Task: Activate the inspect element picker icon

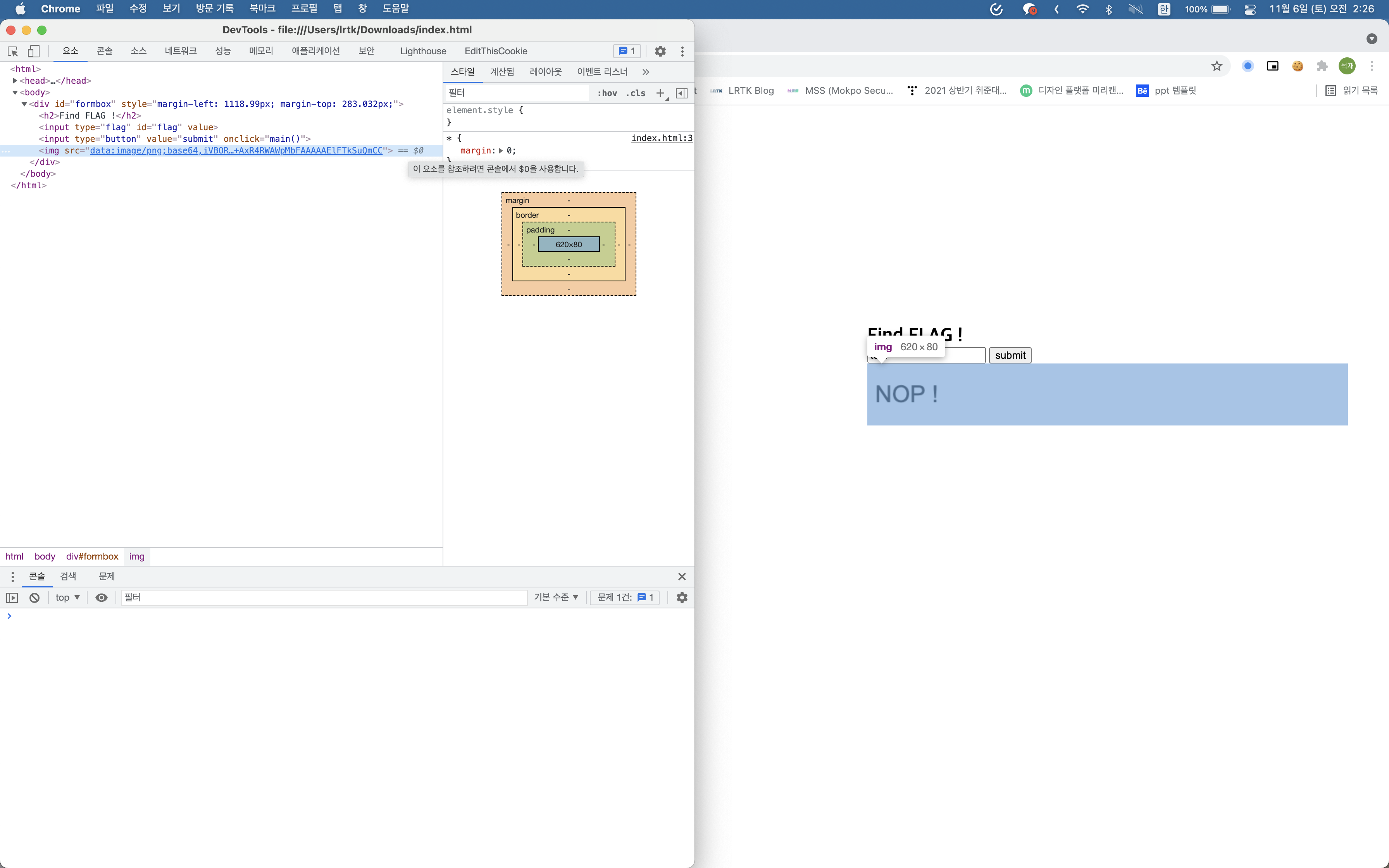Action: 13,51
